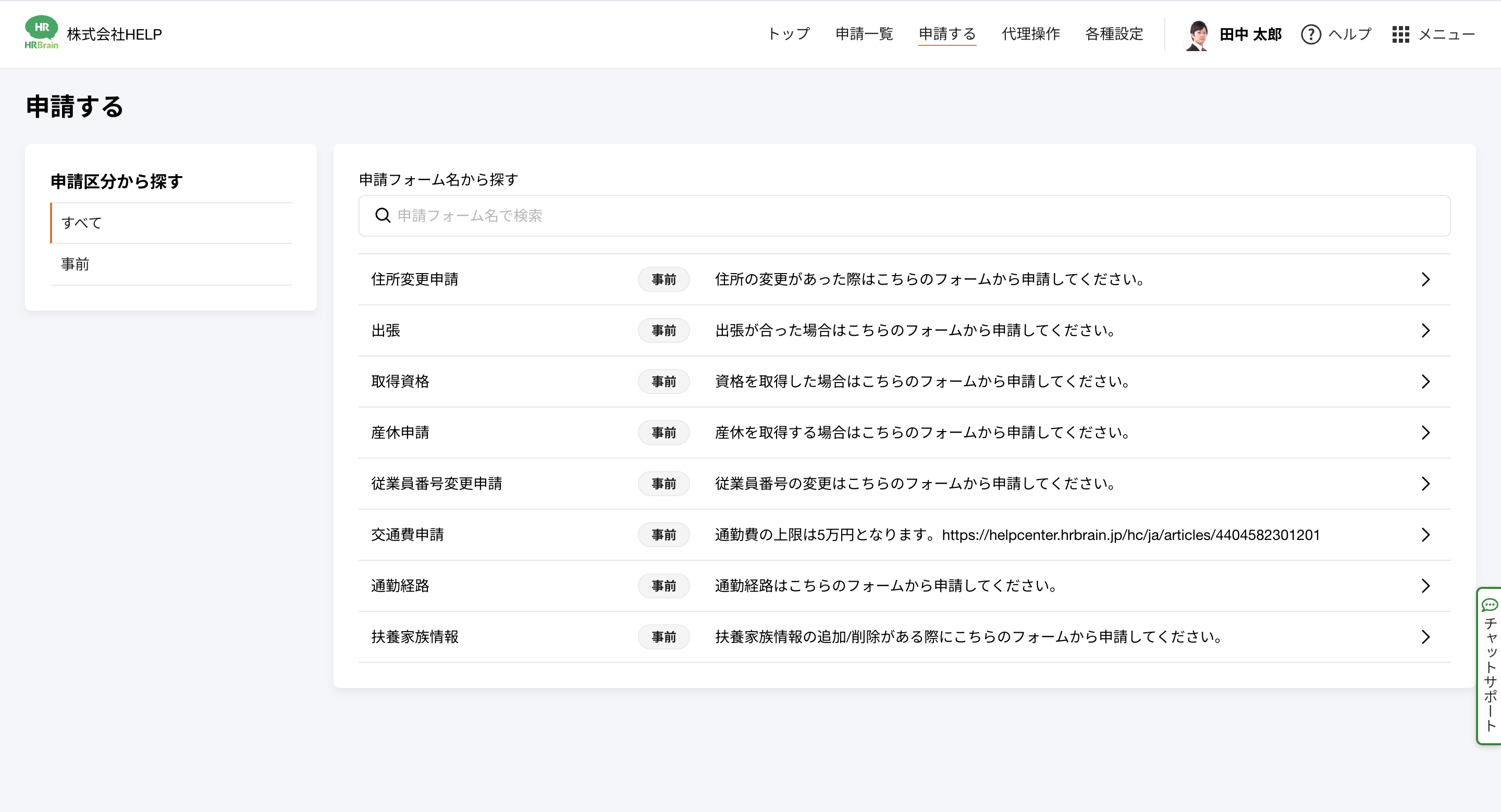This screenshot has height=812, width=1501.
Task: Go to 申請一覧 in top navigation
Action: coord(864,34)
